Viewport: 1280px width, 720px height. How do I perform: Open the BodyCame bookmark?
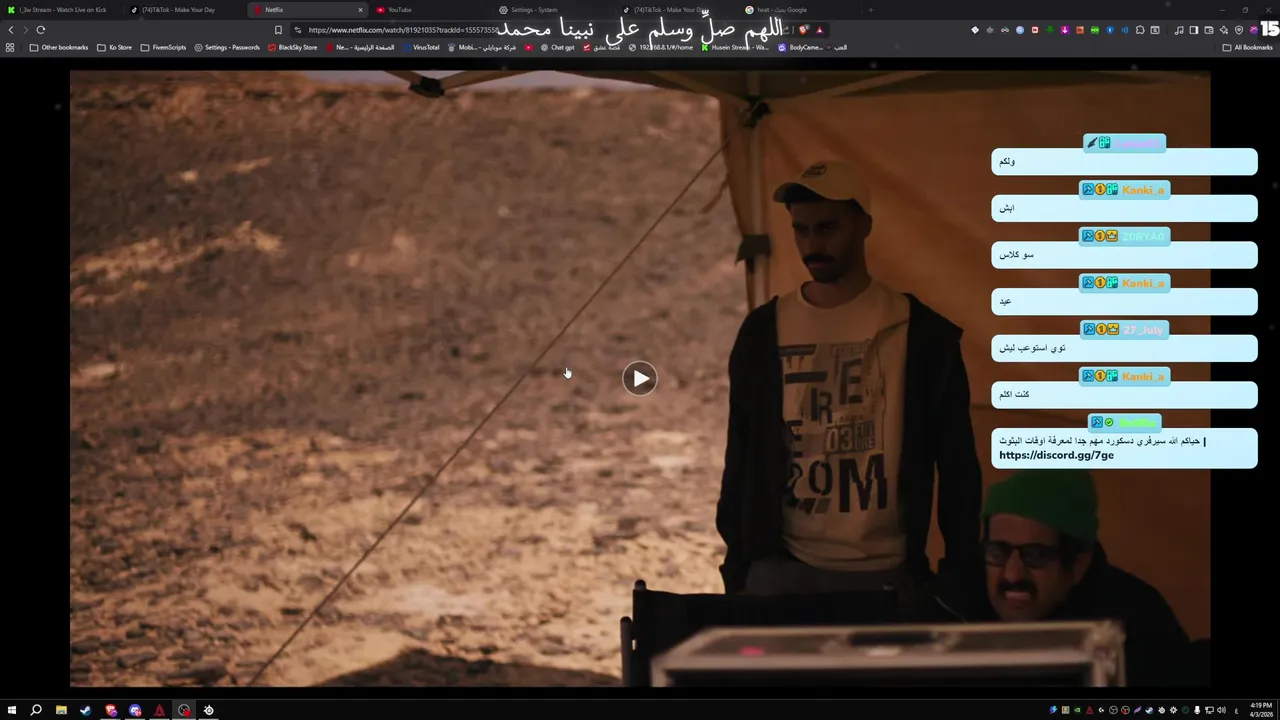(x=800, y=47)
